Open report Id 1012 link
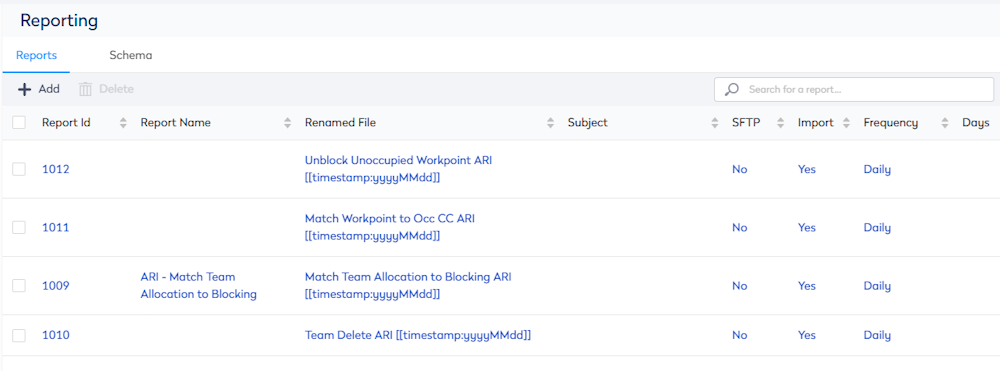 point(55,169)
